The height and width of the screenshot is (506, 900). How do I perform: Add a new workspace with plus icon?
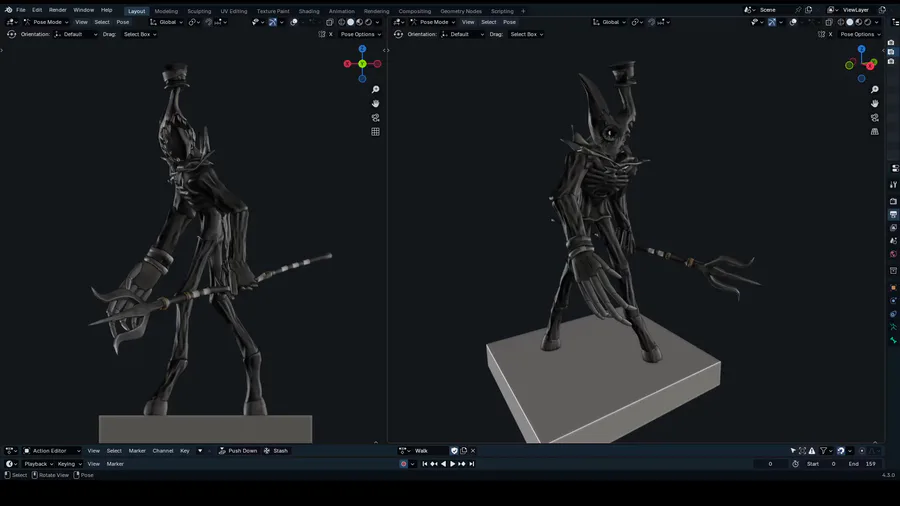click(523, 11)
